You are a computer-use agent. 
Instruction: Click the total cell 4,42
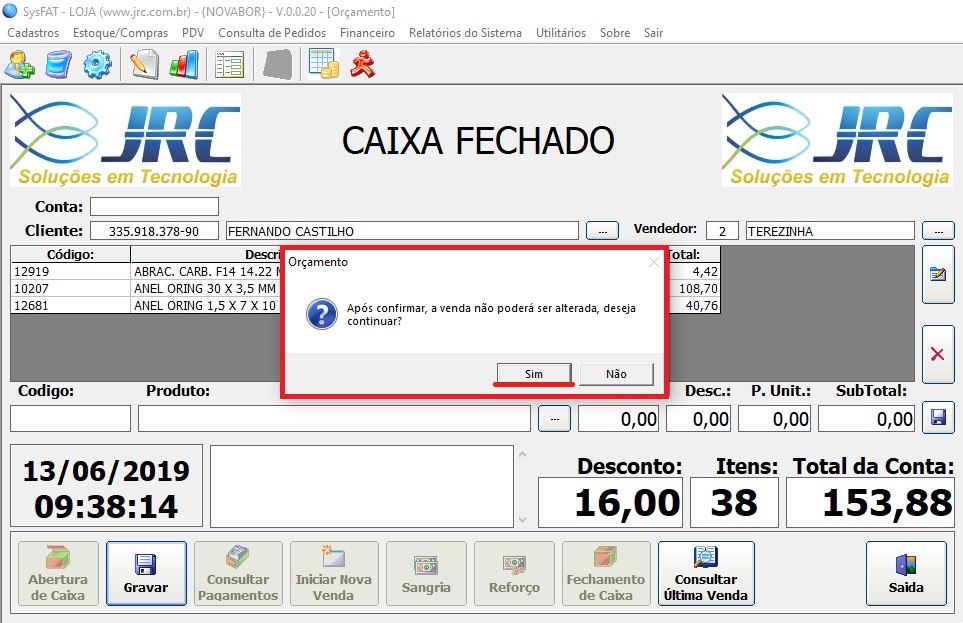(x=695, y=272)
